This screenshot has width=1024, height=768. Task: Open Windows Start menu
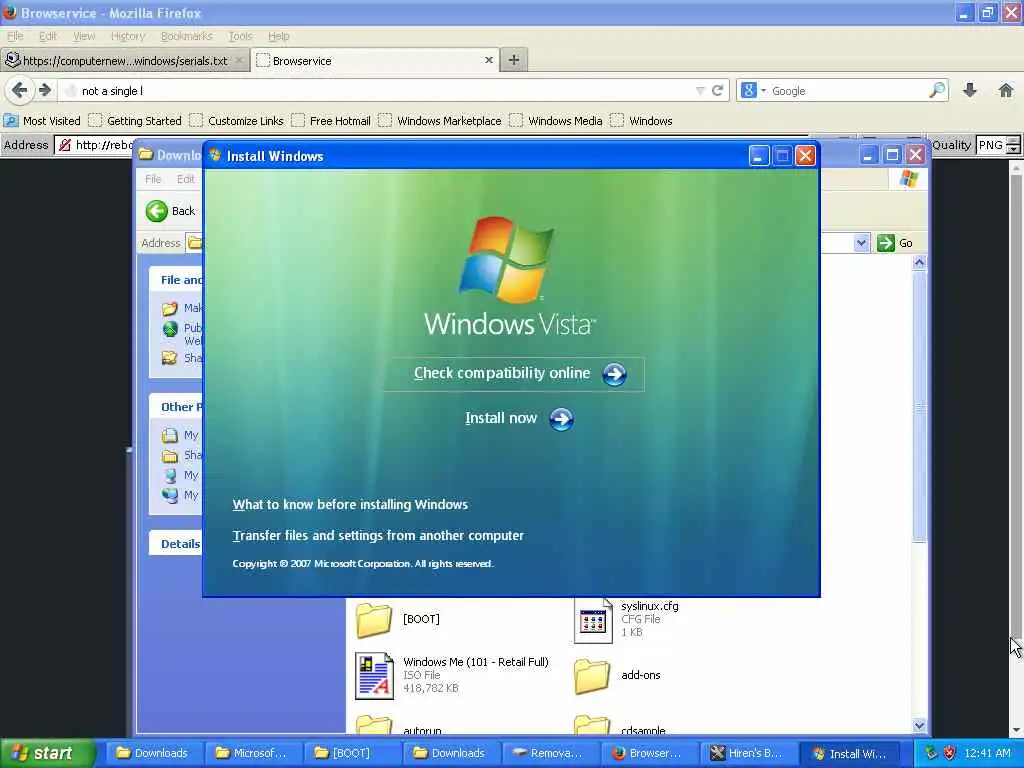click(47, 753)
